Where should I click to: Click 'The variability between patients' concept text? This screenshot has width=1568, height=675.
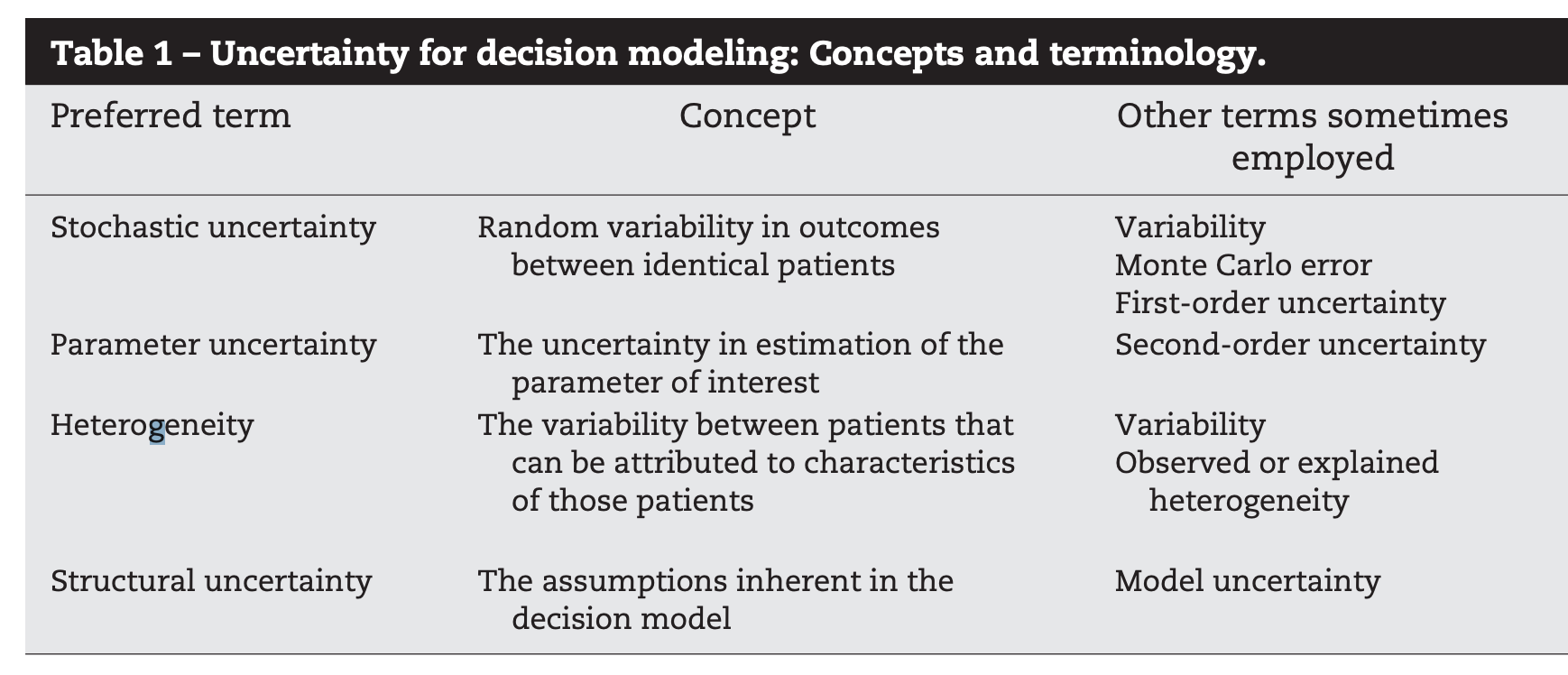[745, 424]
